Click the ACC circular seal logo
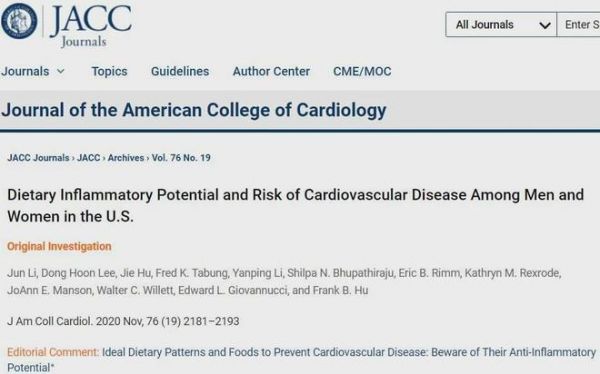The image size is (600, 374). coord(19,21)
